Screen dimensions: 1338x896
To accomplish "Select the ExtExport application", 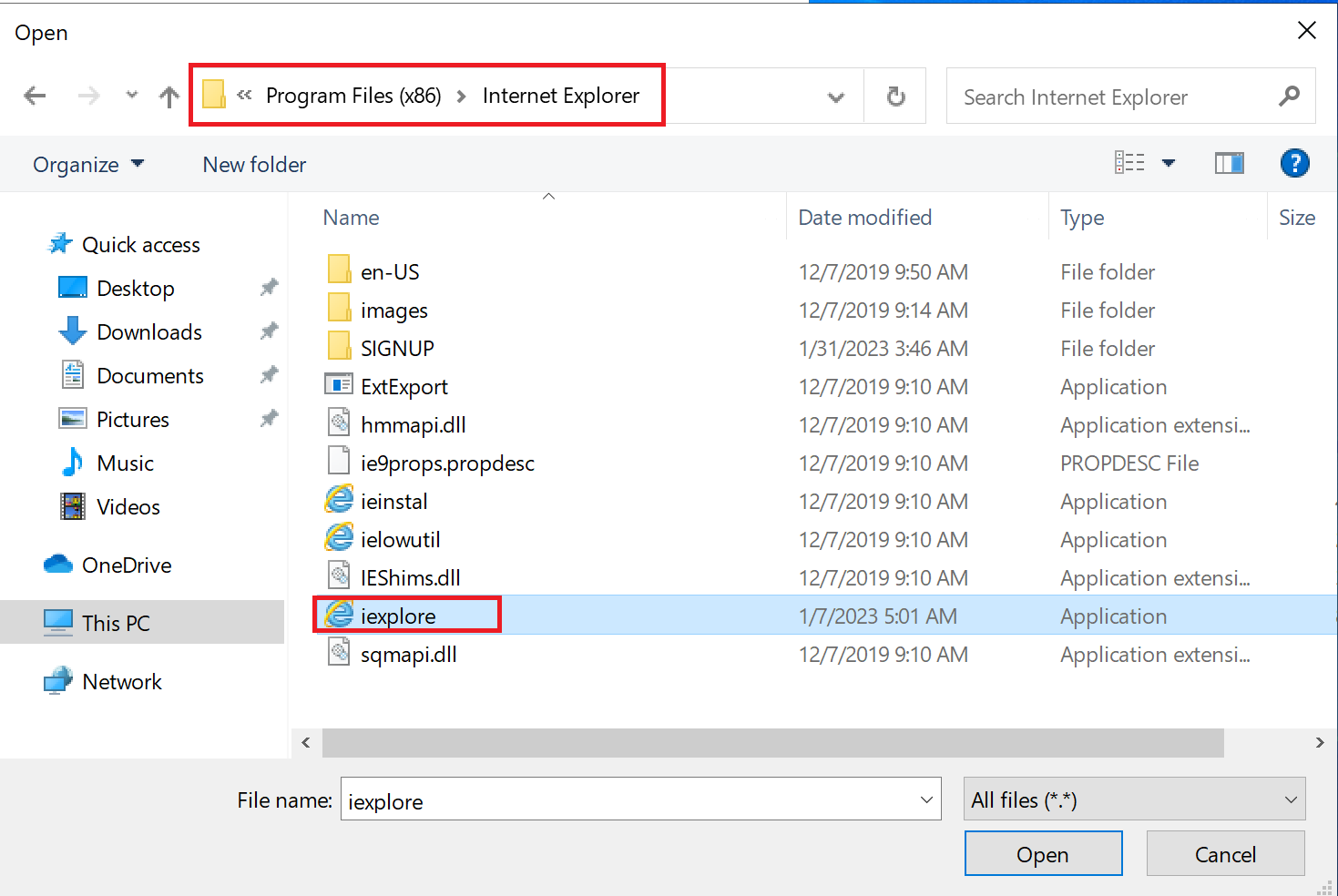I will (404, 387).
